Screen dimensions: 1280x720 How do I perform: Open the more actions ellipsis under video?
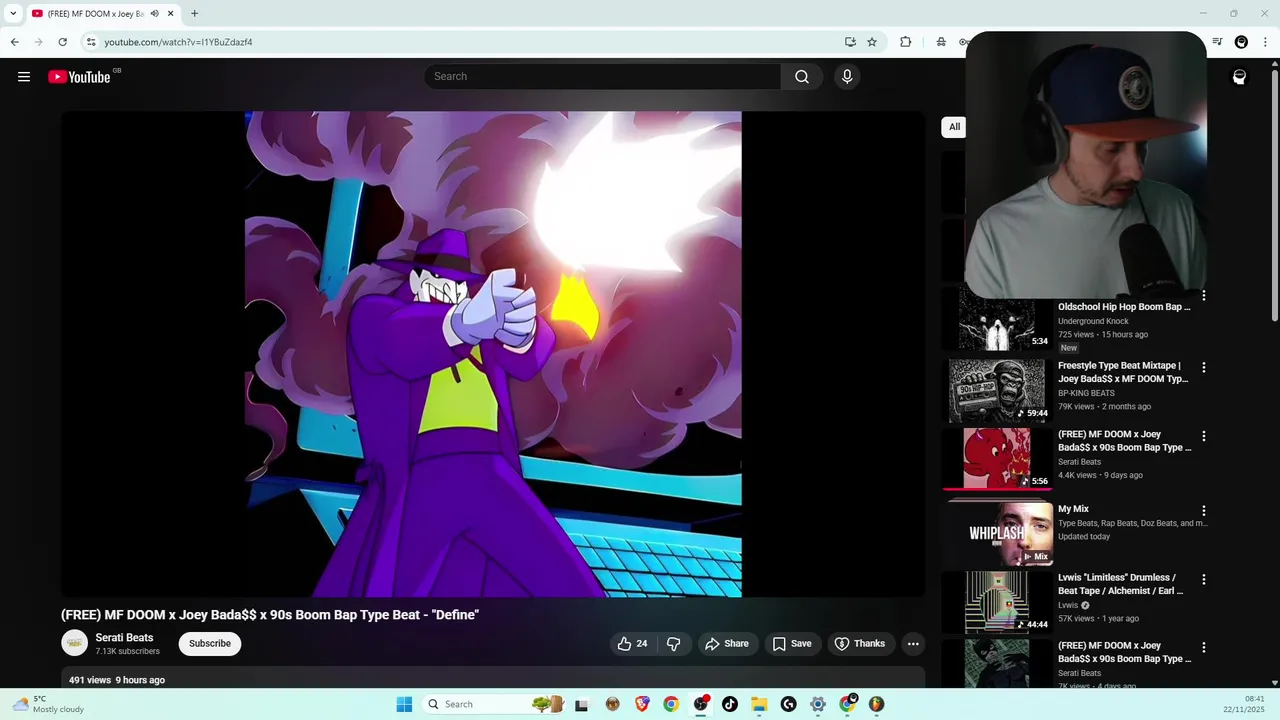[913, 644]
